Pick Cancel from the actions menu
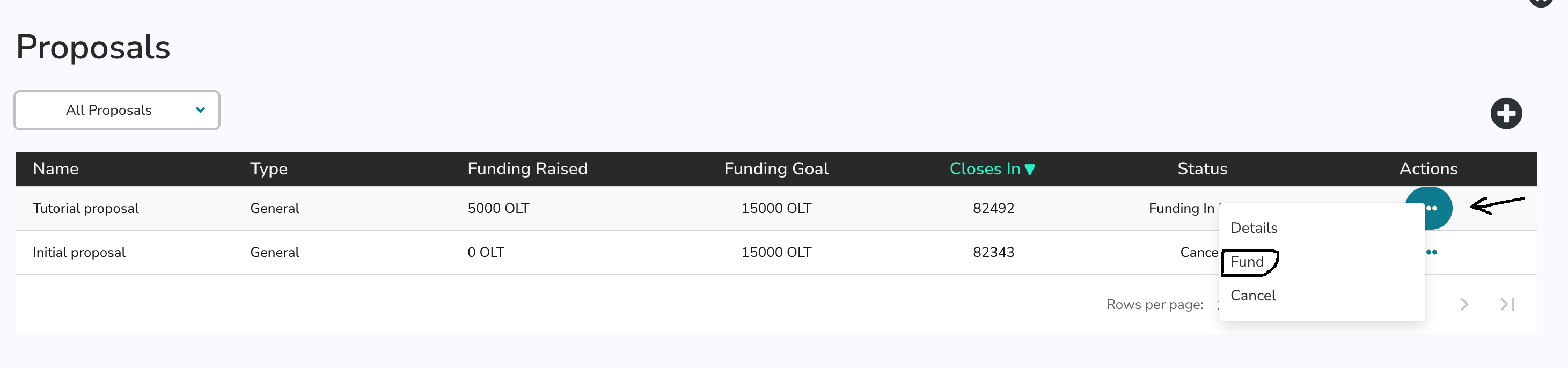 click(x=1252, y=296)
